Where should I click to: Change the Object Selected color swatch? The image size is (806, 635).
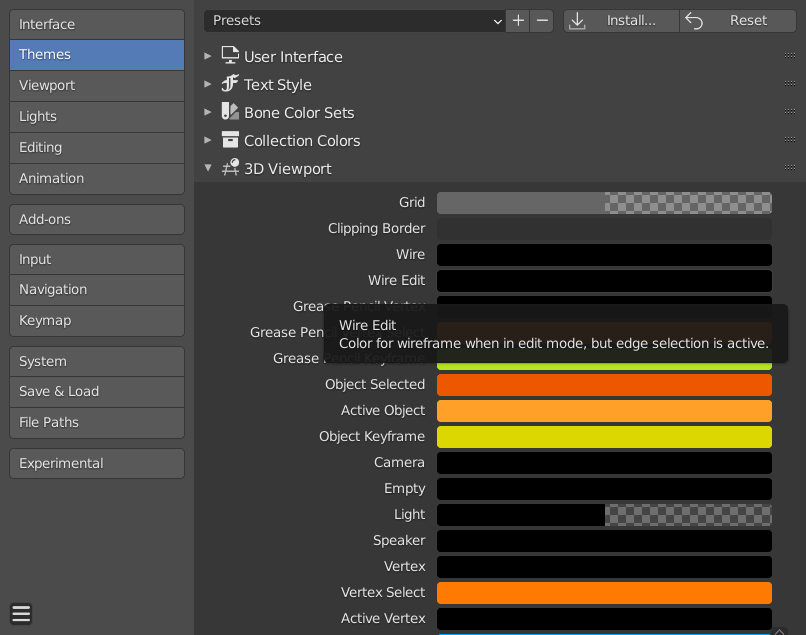[604, 384]
